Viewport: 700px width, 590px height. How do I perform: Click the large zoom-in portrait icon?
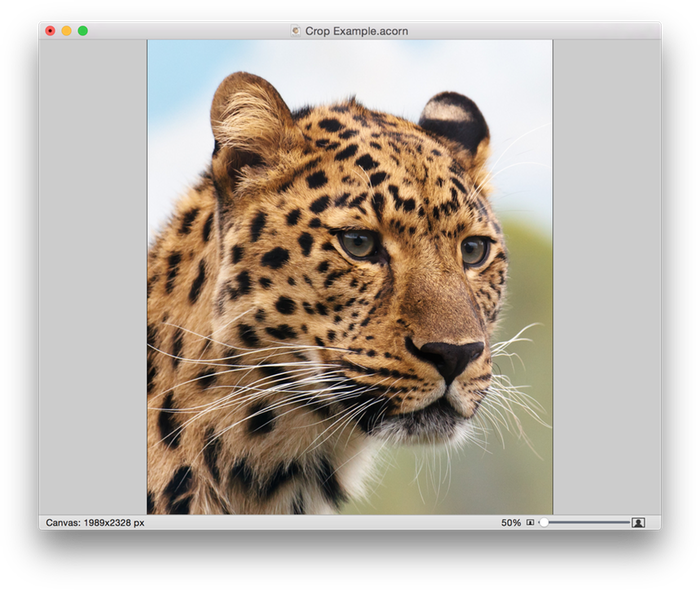[x=638, y=523]
